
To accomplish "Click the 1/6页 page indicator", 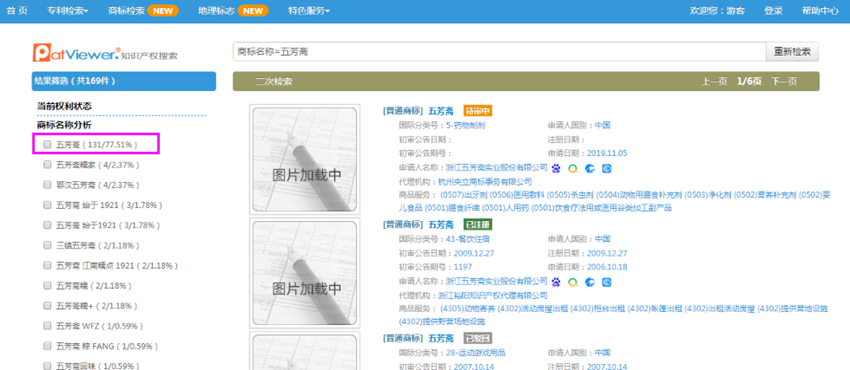I will point(749,82).
